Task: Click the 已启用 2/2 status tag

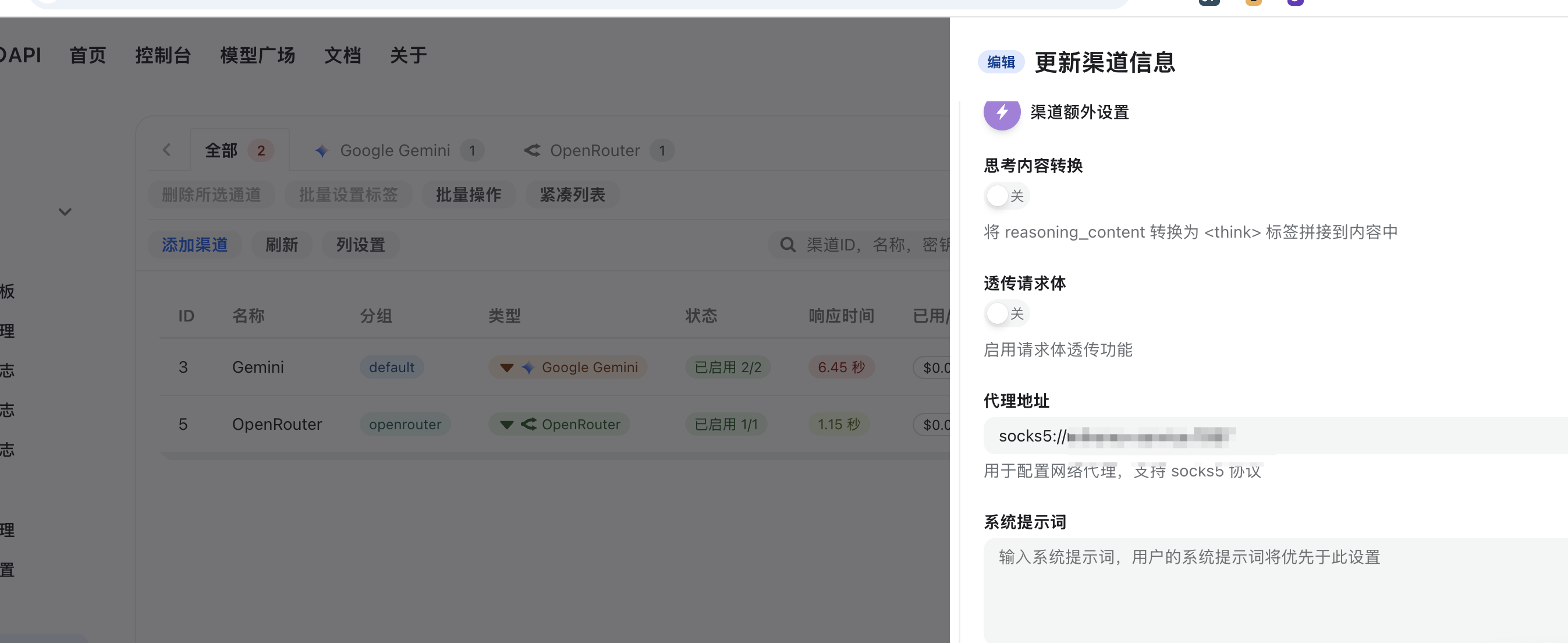Action: click(x=728, y=367)
